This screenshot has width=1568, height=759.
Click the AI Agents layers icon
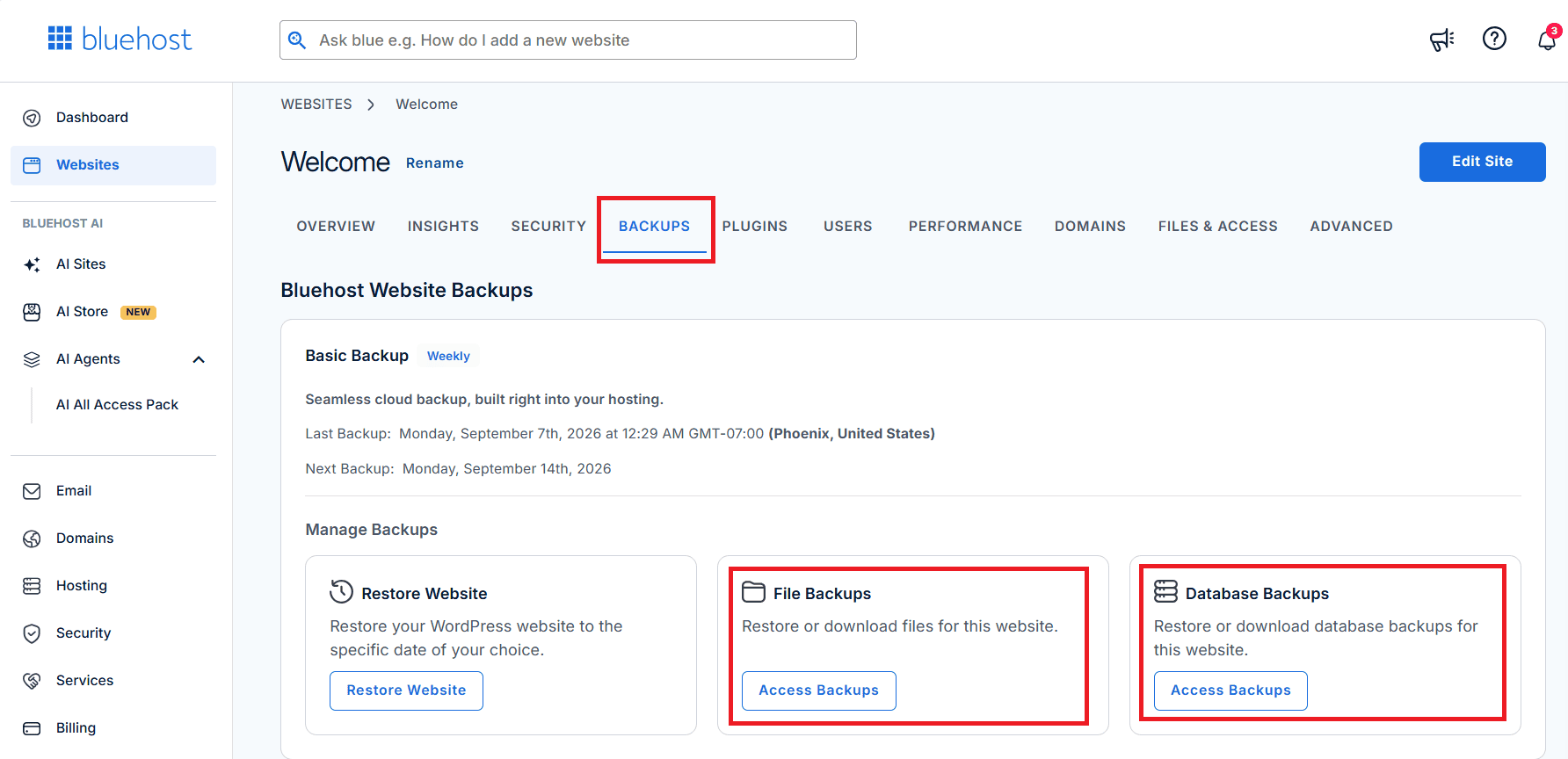coord(32,359)
